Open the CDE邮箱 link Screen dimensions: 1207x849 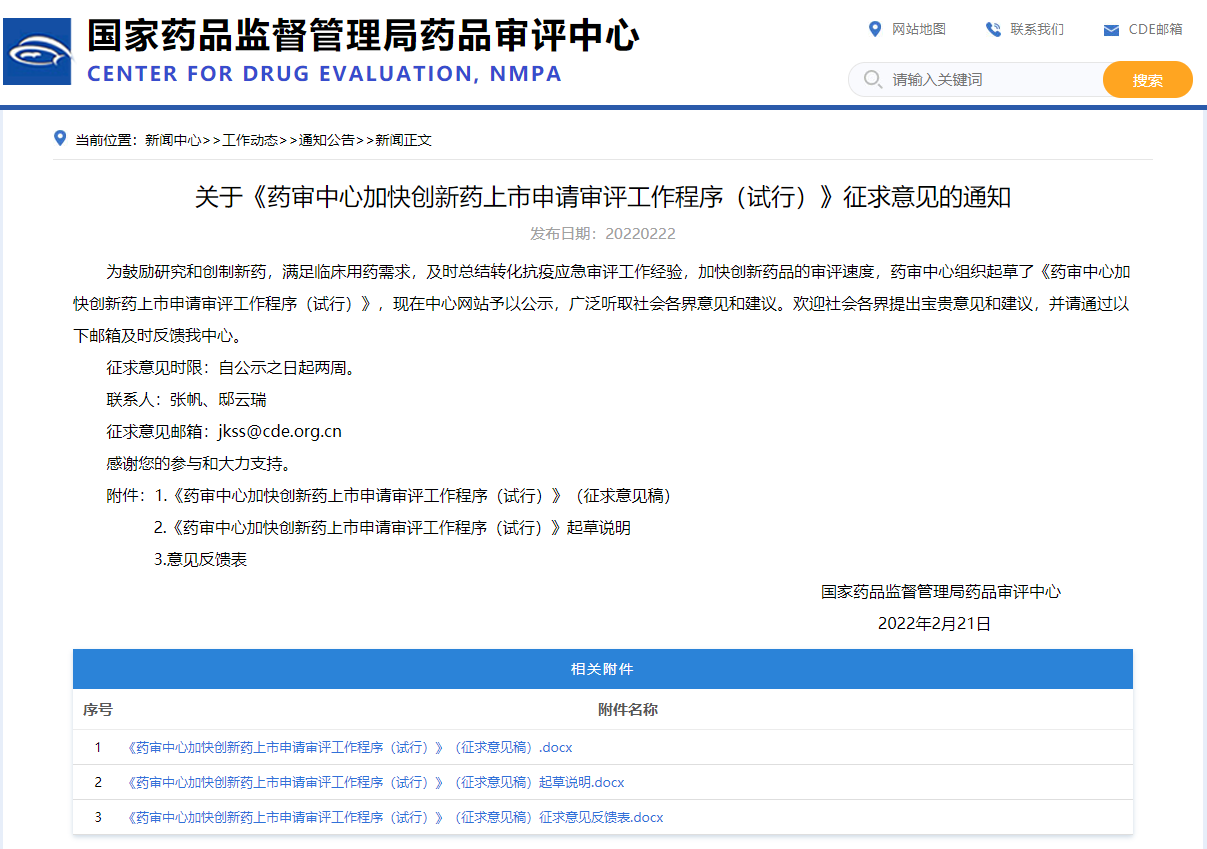point(1155,29)
